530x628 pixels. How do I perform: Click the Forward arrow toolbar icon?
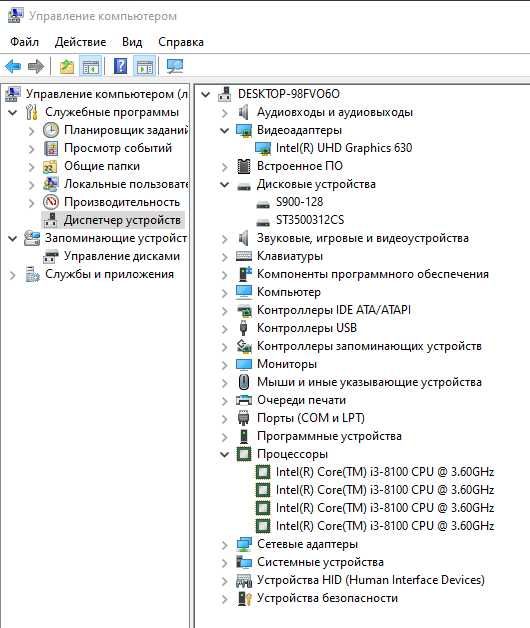pyautogui.click(x=36, y=66)
